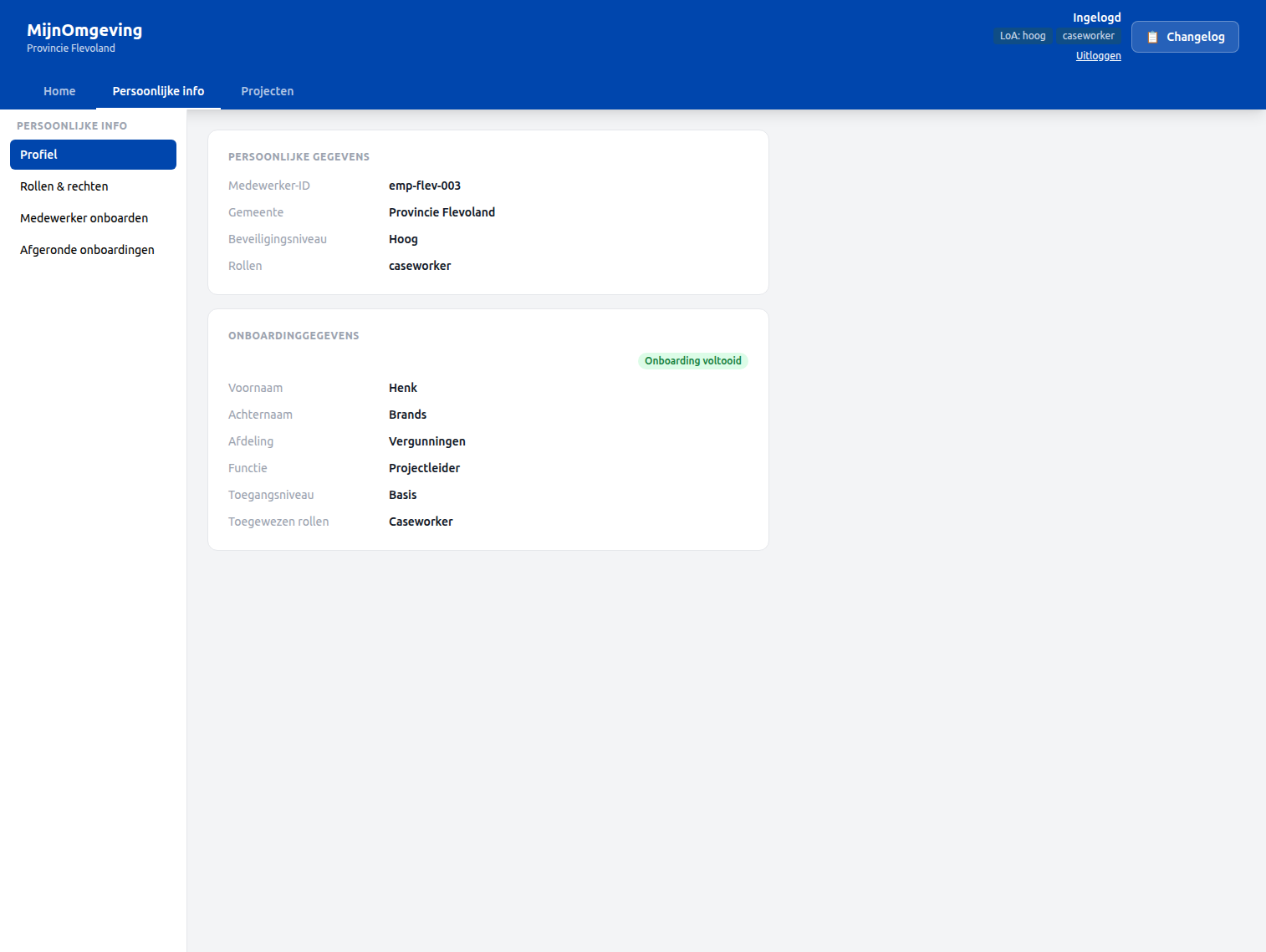
Task: Click the MijnOmgeving logo
Action: point(84,29)
